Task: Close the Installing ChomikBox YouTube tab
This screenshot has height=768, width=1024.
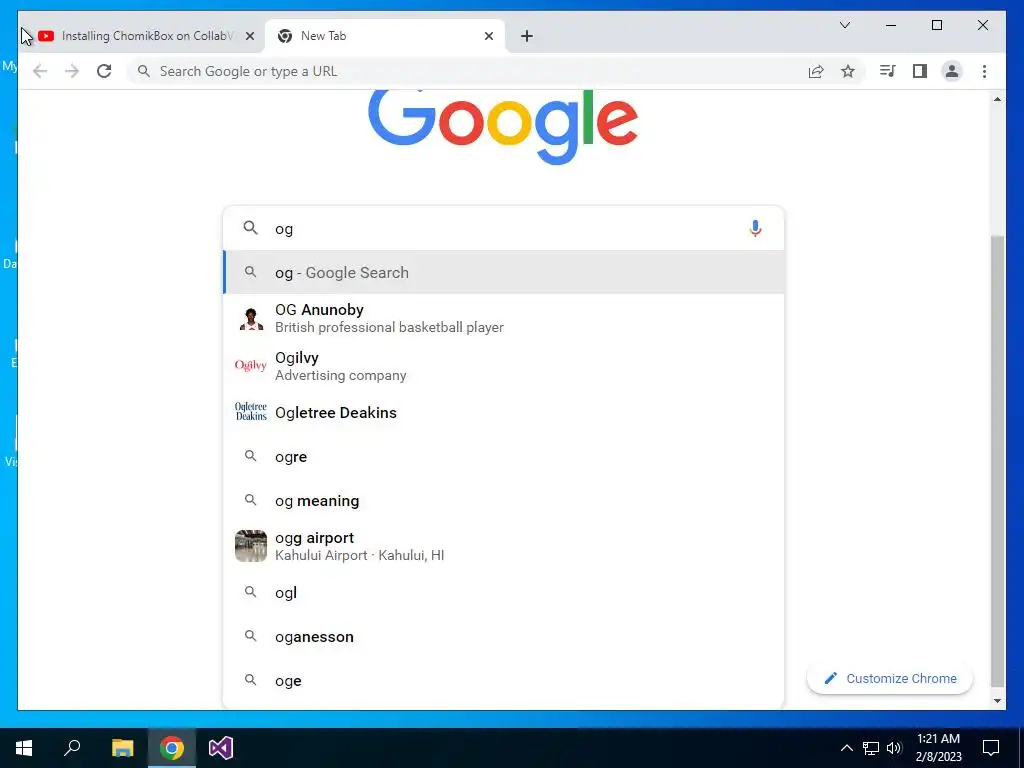Action: (x=249, y=36)
